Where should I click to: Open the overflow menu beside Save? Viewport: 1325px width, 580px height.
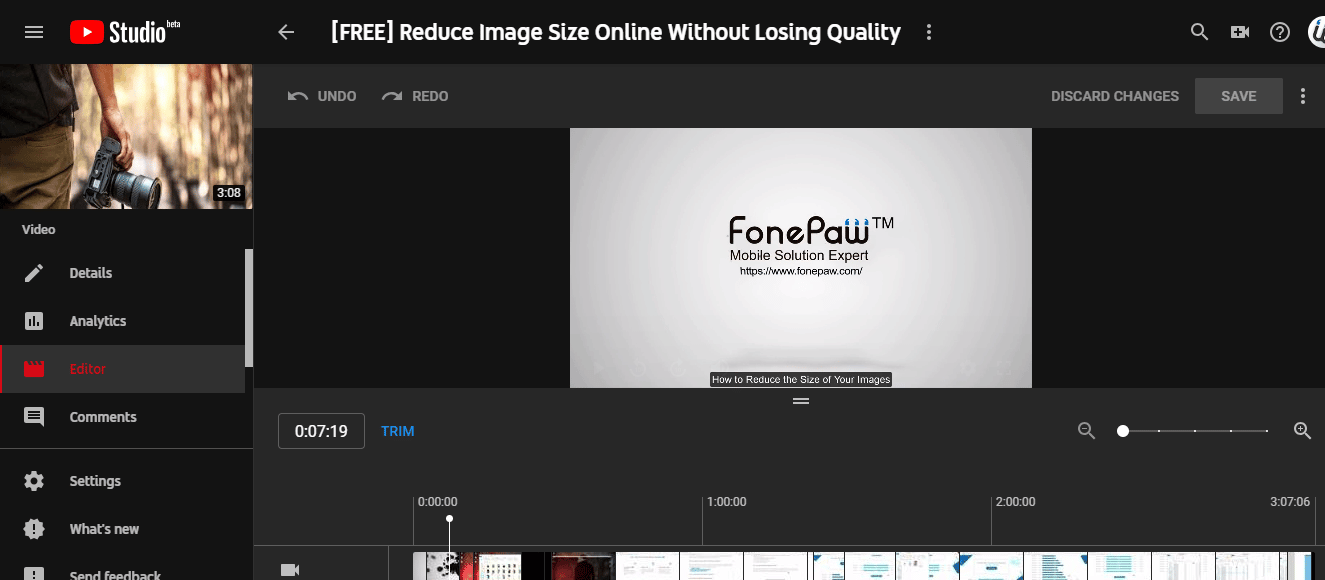(1303, 95)
